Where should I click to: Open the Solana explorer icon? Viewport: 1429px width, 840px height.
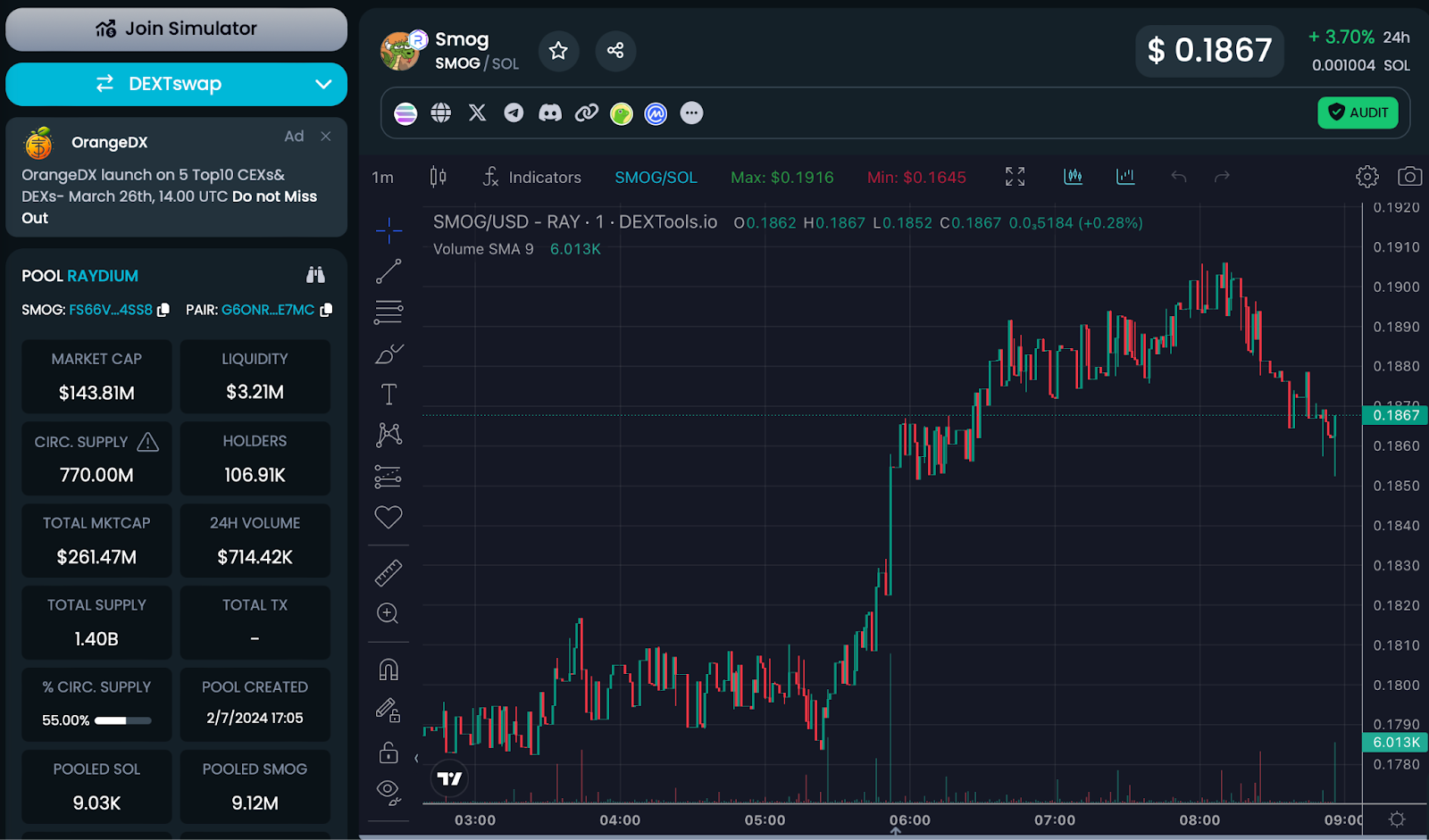click(x=405, y=113)
